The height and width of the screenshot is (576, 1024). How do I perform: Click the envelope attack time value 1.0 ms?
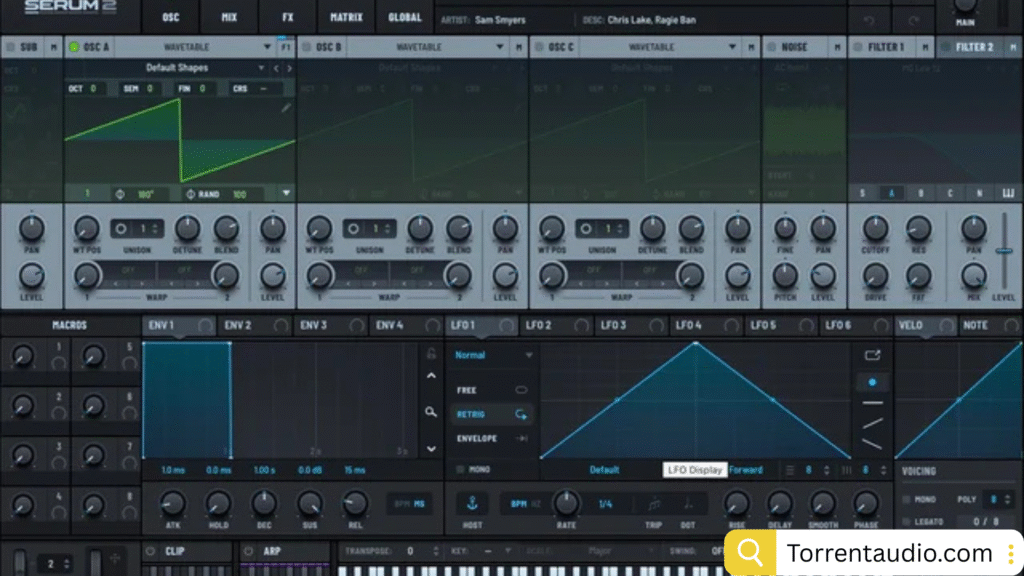tap(172, 469)
